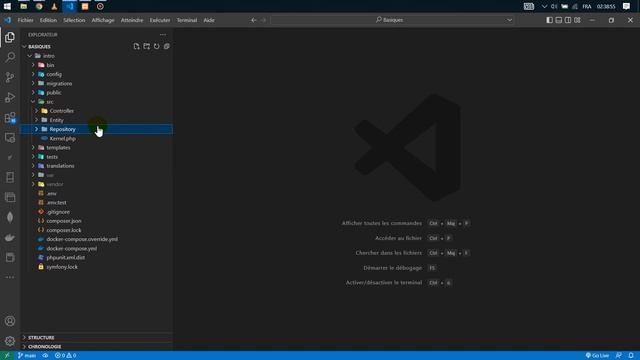This screenshot has width=640, height=360.
Task: Open VS Code from Windows taskbar
Action: coord(70,7)
